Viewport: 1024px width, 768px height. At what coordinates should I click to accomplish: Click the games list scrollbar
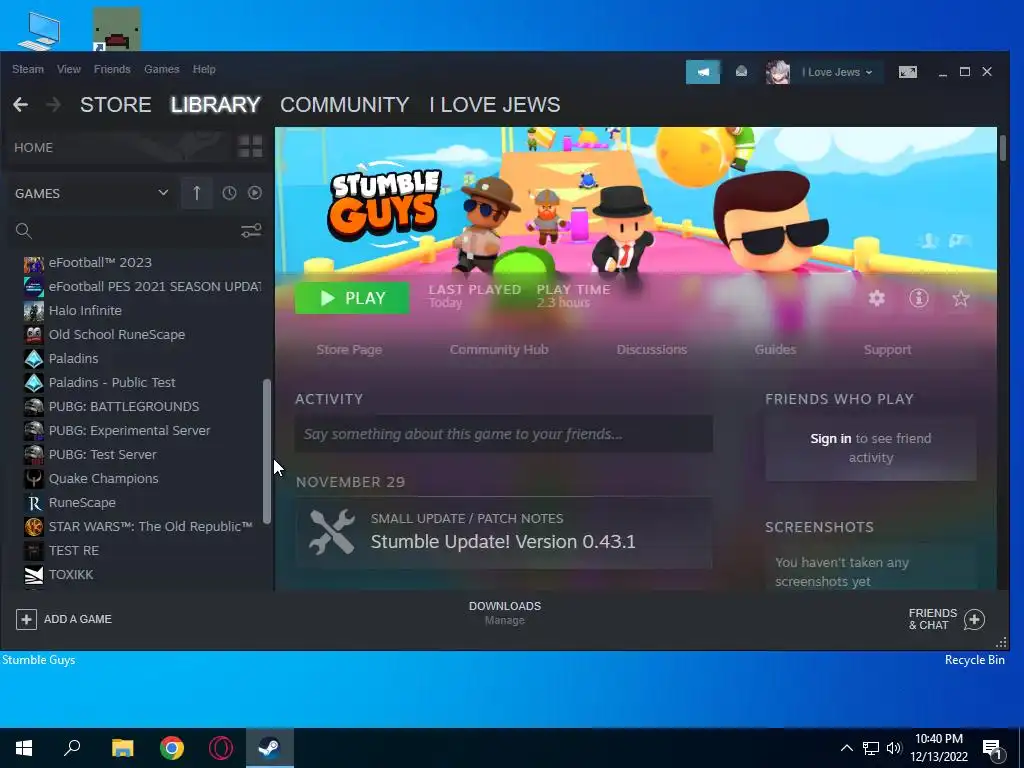click(266, 451)
